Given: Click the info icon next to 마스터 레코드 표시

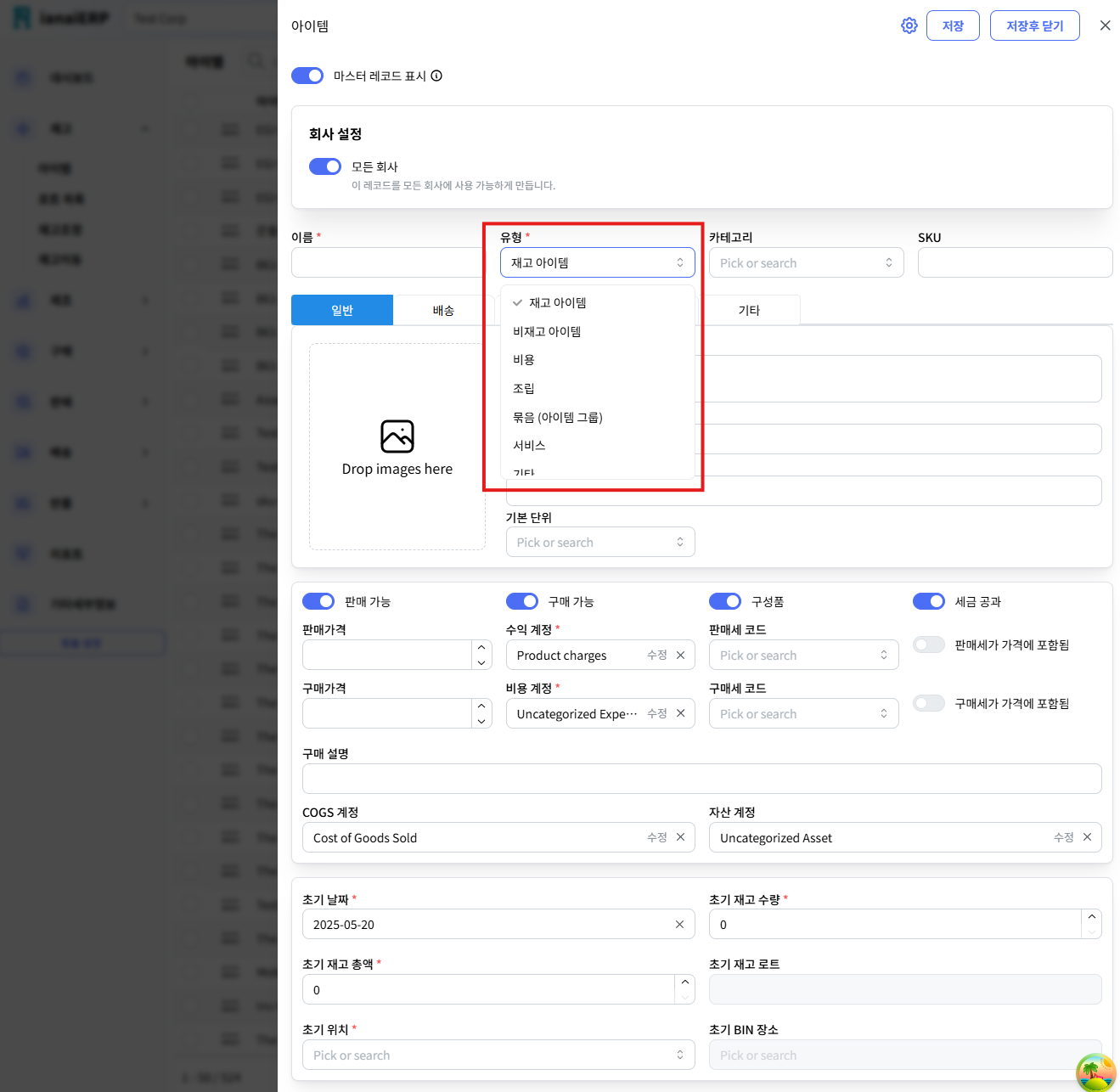Looking at the screenshot, I should coord(436,76).
